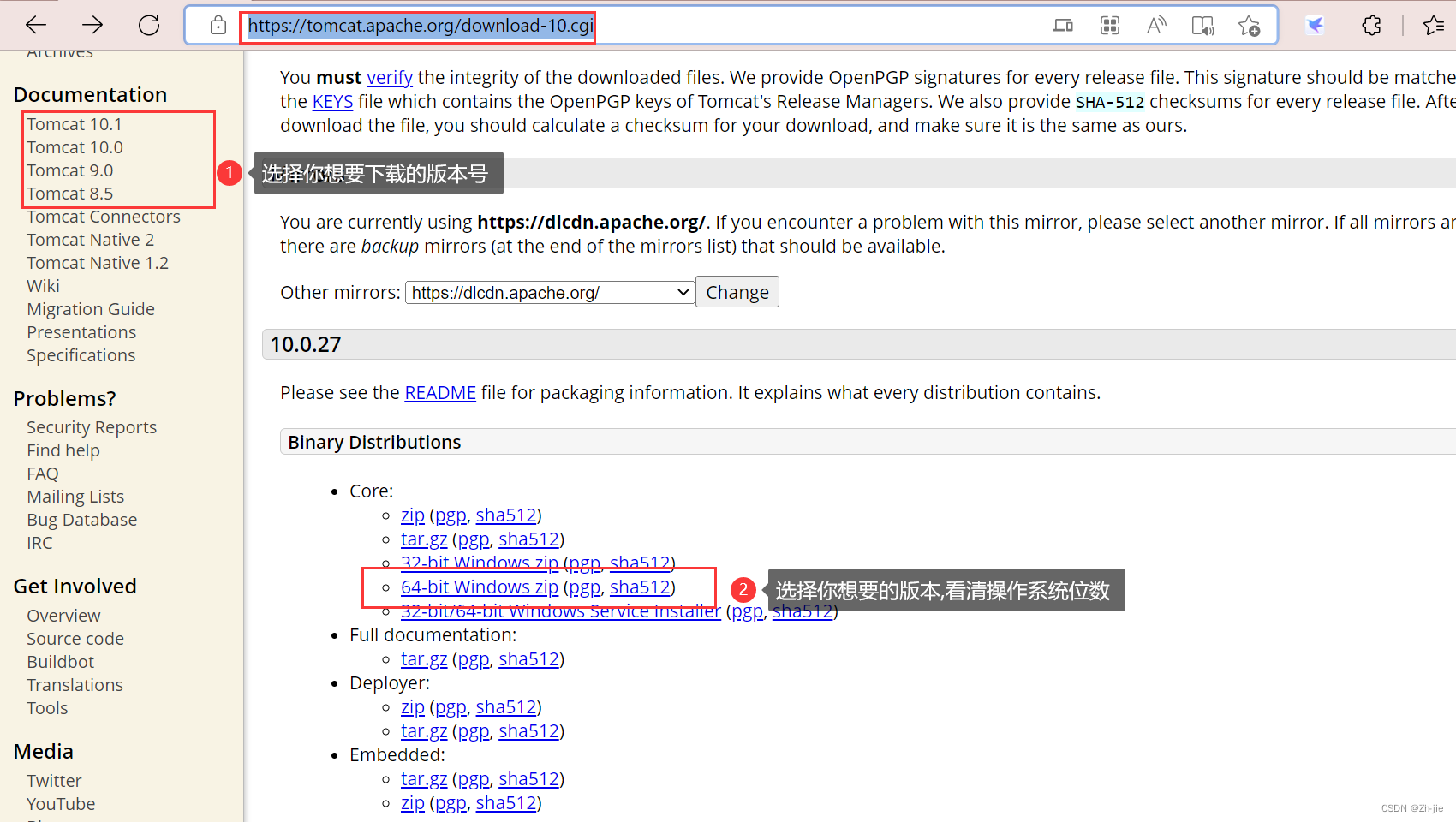This screenshot has height=822, width=1456.
Task: Click the address bar URL field
Action: point(419,25)
